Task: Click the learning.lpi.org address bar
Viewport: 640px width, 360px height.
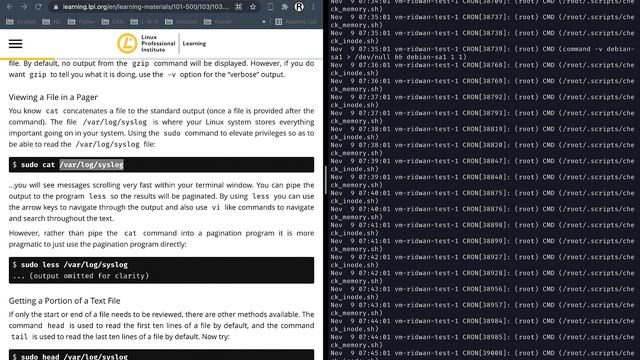Action: point(145,7)
